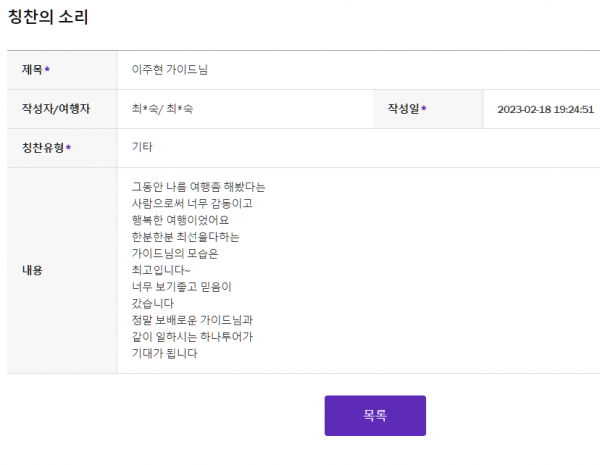This screenshot has height=465, width=600.
Task: Select the author name 최*숙/ 최*숙
Action: click(x=162, y=109)
